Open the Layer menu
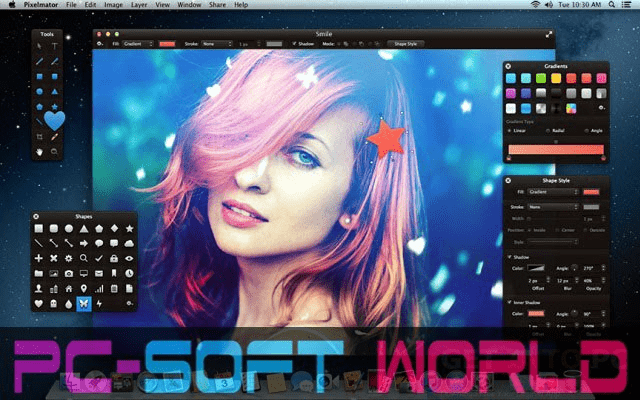The height and width of the screenshot is (400, 640). [139, 4]
